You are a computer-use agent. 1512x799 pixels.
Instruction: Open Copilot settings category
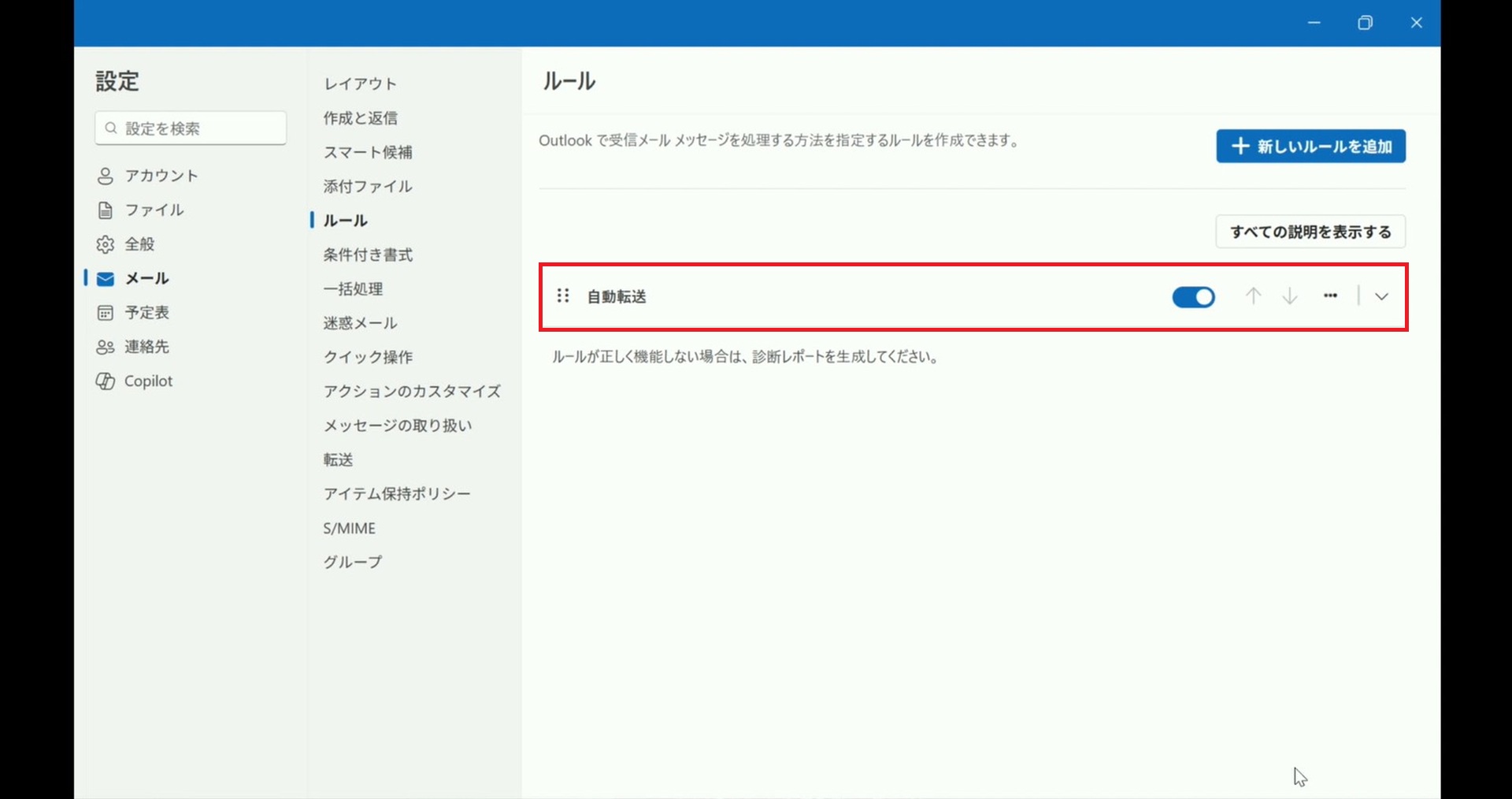coord(148,381)
